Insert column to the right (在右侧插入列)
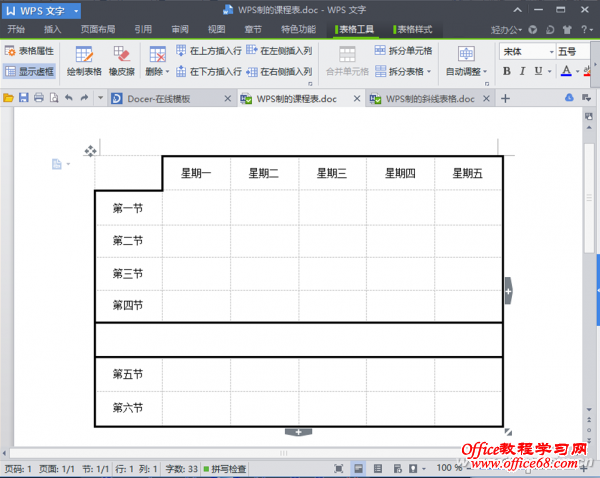600x478 pixels. tap(279, 72)
